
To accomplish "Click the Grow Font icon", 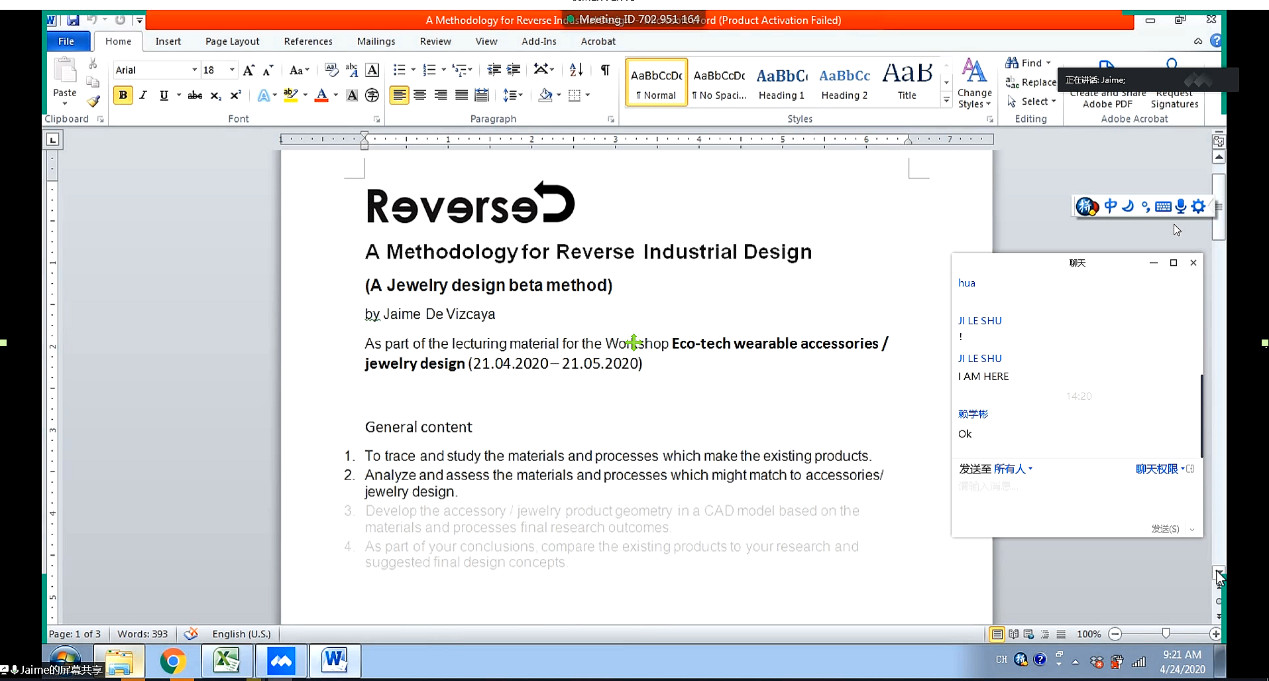I will (249, 70).
